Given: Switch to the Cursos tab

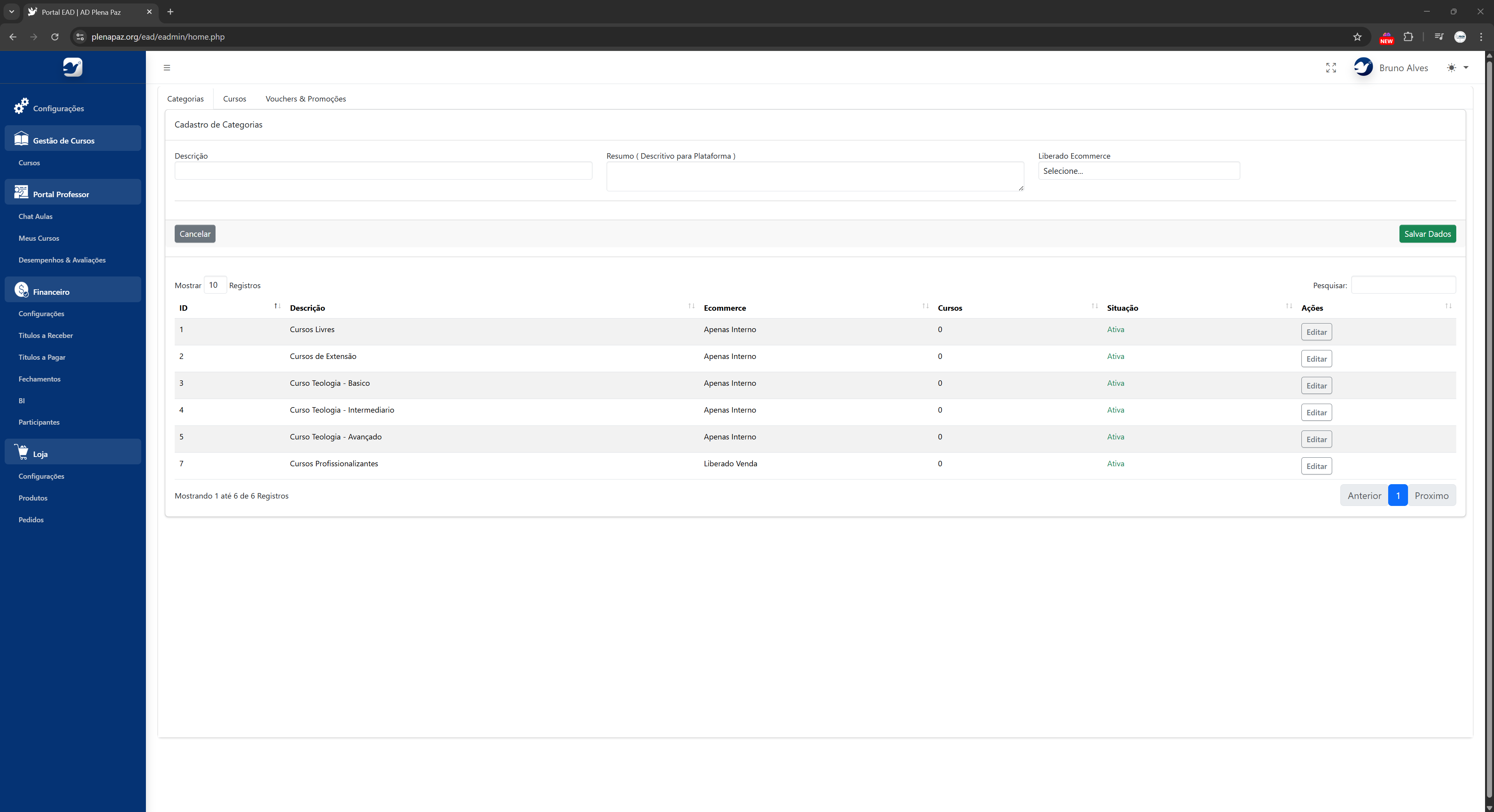Looking at the screenshot, I should click(234, 99).
